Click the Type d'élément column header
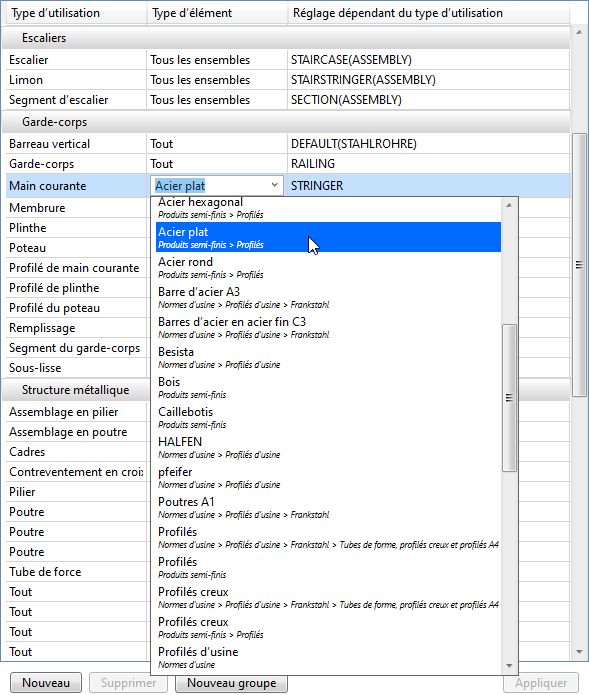Image resolution: width=589 pixels, height=695 pixels. pos(217,13)
